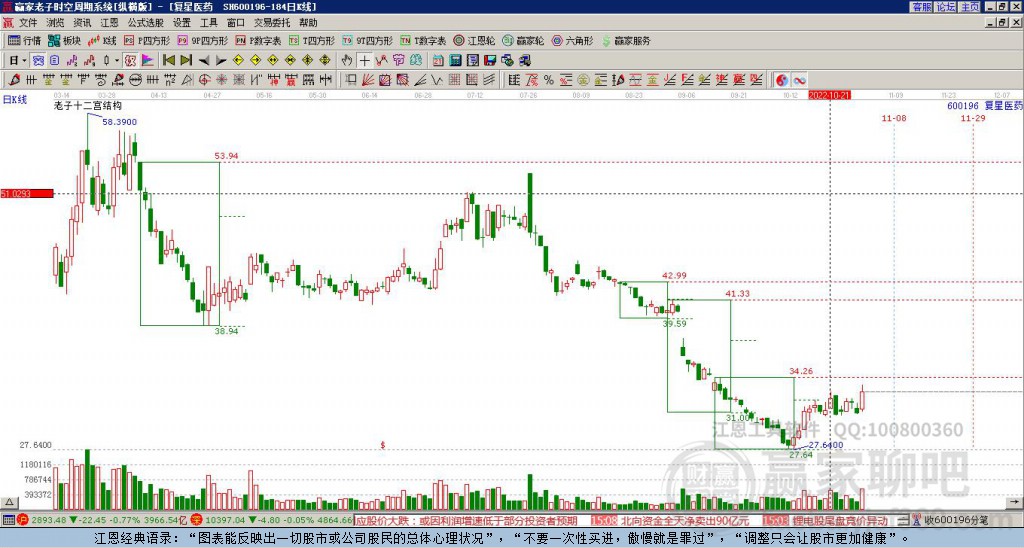Click the 2022-10-21 highlighted date marker
This screenshot has width=1024, height=548.
[x=829, y=95]
